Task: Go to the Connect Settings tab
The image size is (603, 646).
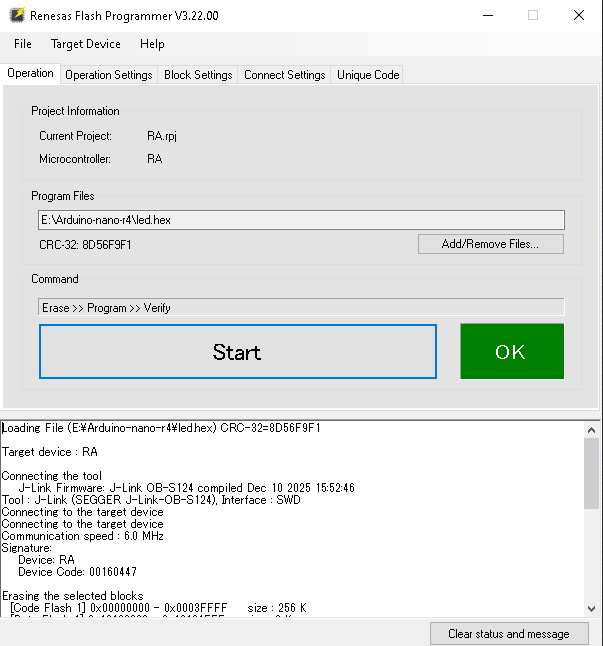Action: (285, 75)
